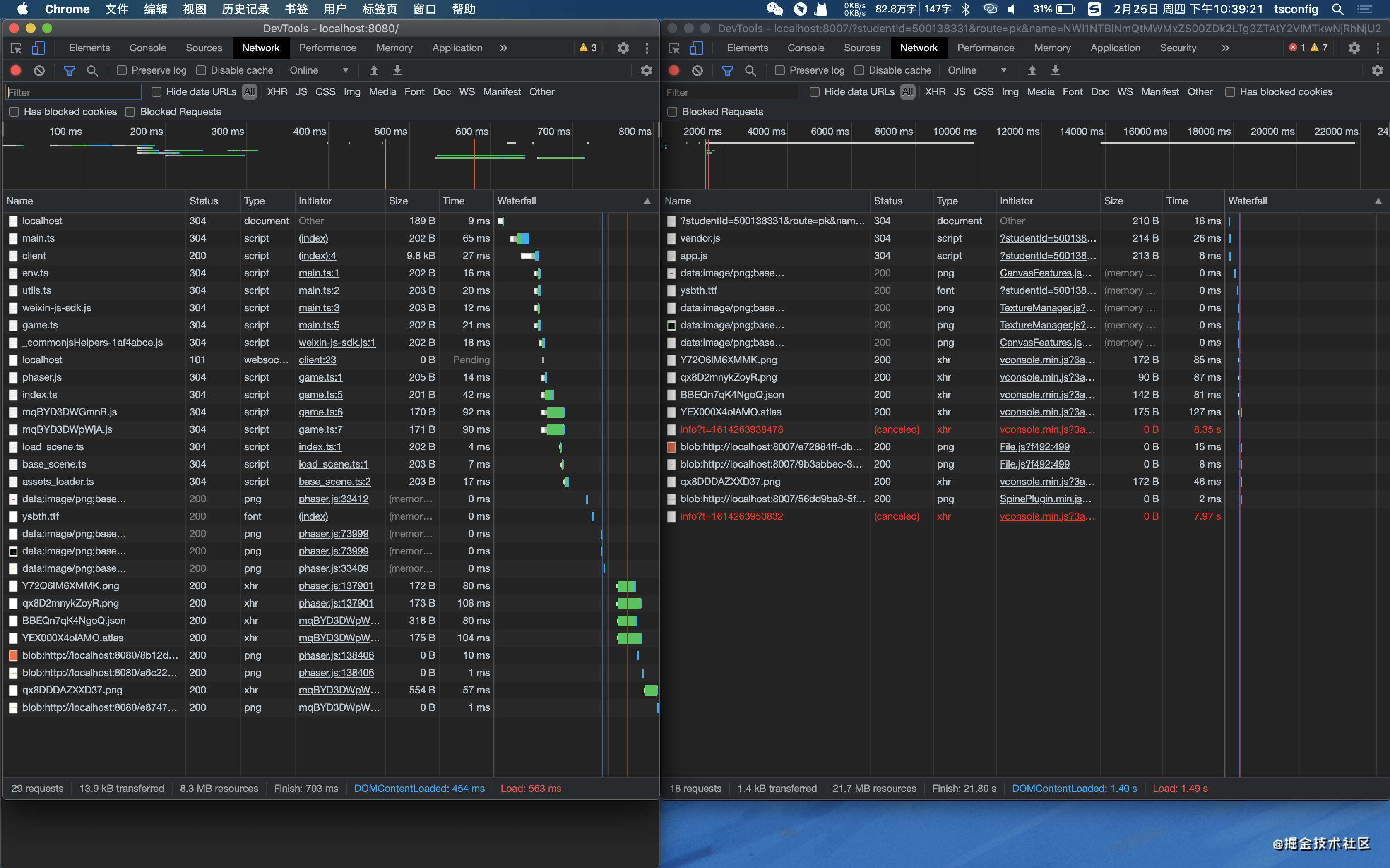The height and width of the screenshot is (868, 1390).
Task: Check Hide data URLs in left DevTools
Action: [156, 92]
